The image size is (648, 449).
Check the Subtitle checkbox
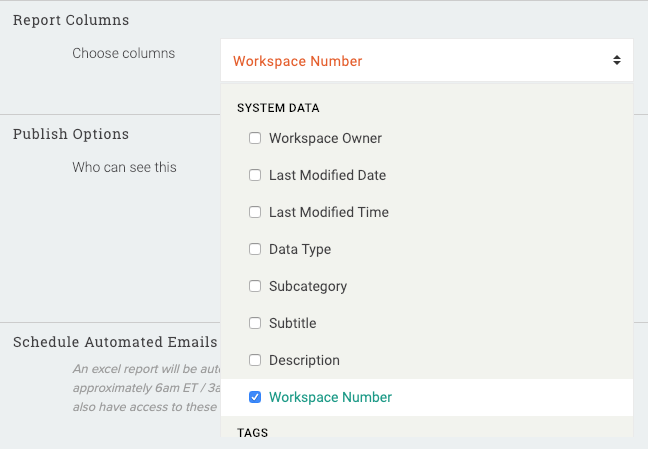pyautogui.click(x=255, y=323)
